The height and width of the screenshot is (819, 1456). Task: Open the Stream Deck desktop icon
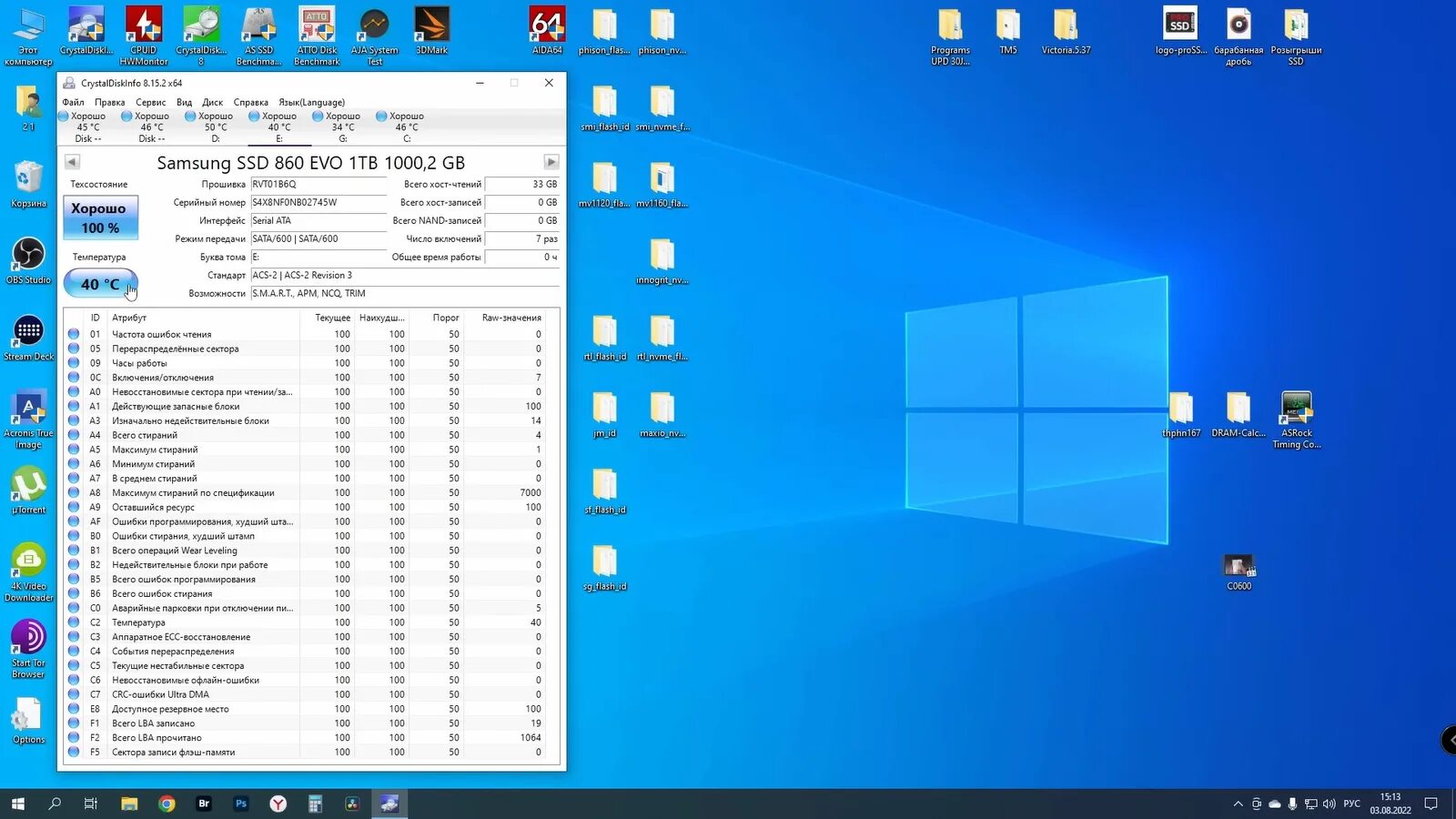[28, 338]
